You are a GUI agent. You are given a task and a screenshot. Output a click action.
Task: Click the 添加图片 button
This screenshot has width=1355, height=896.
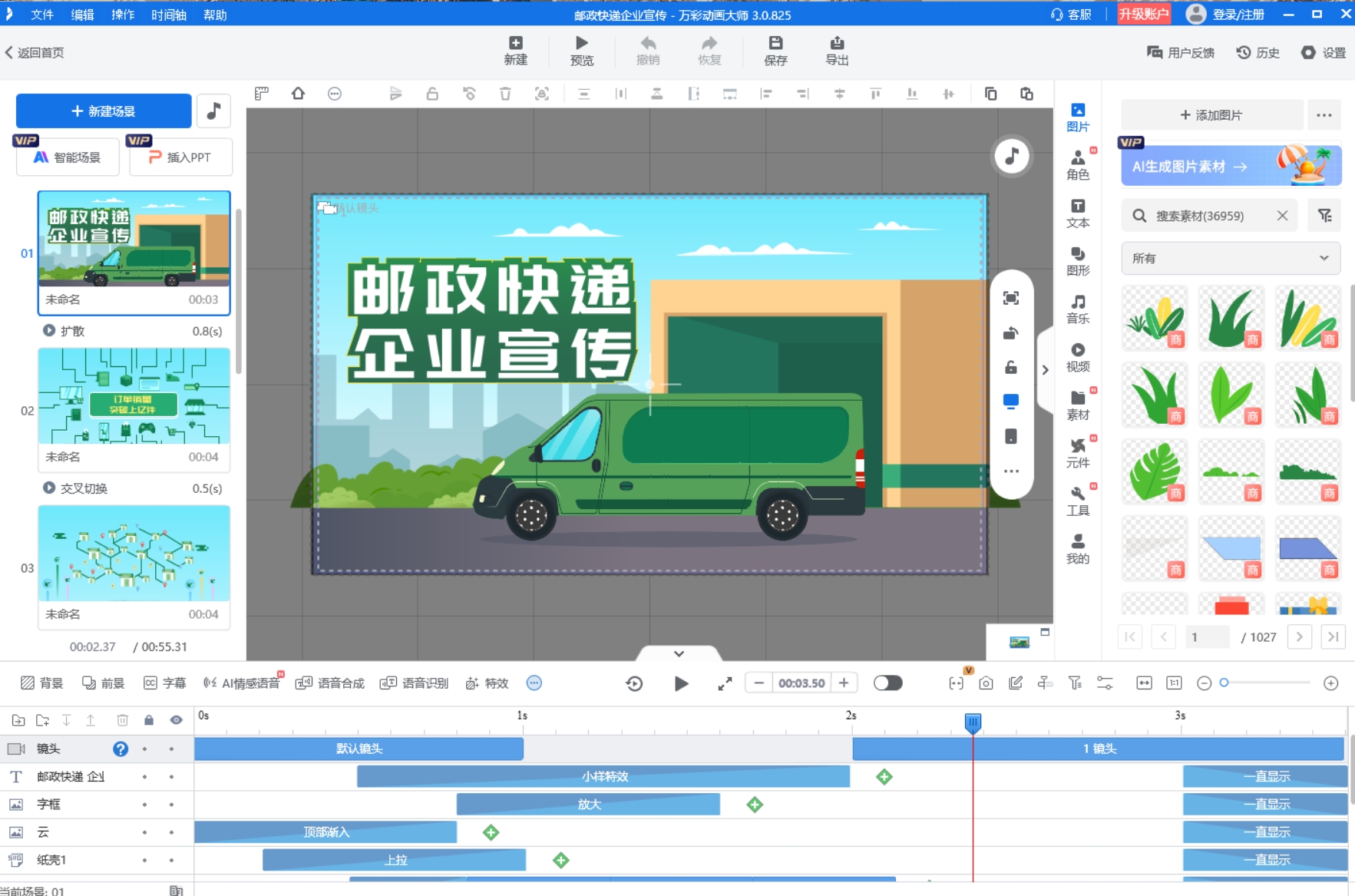[x=1211, y=115]
